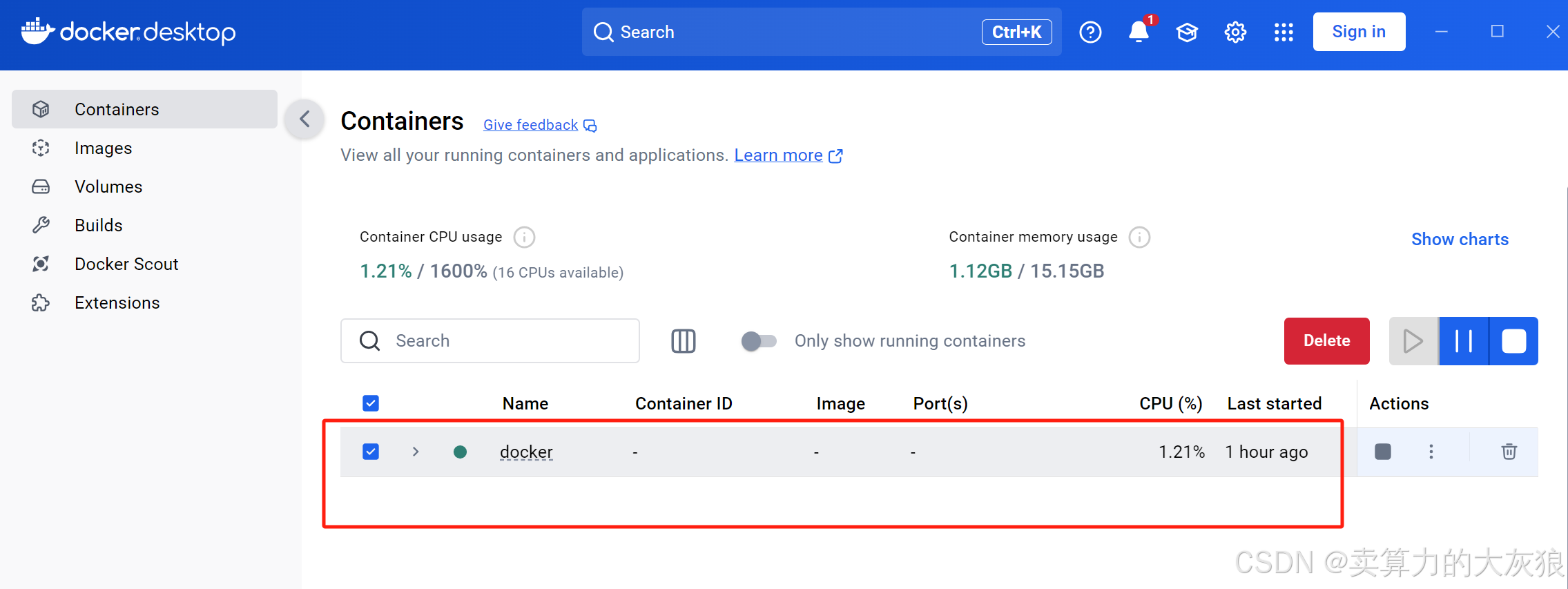This screenshot has height=589, width=1568.
Task: Toggle the select-all checkbox in header
Action: tap(371, 403)
